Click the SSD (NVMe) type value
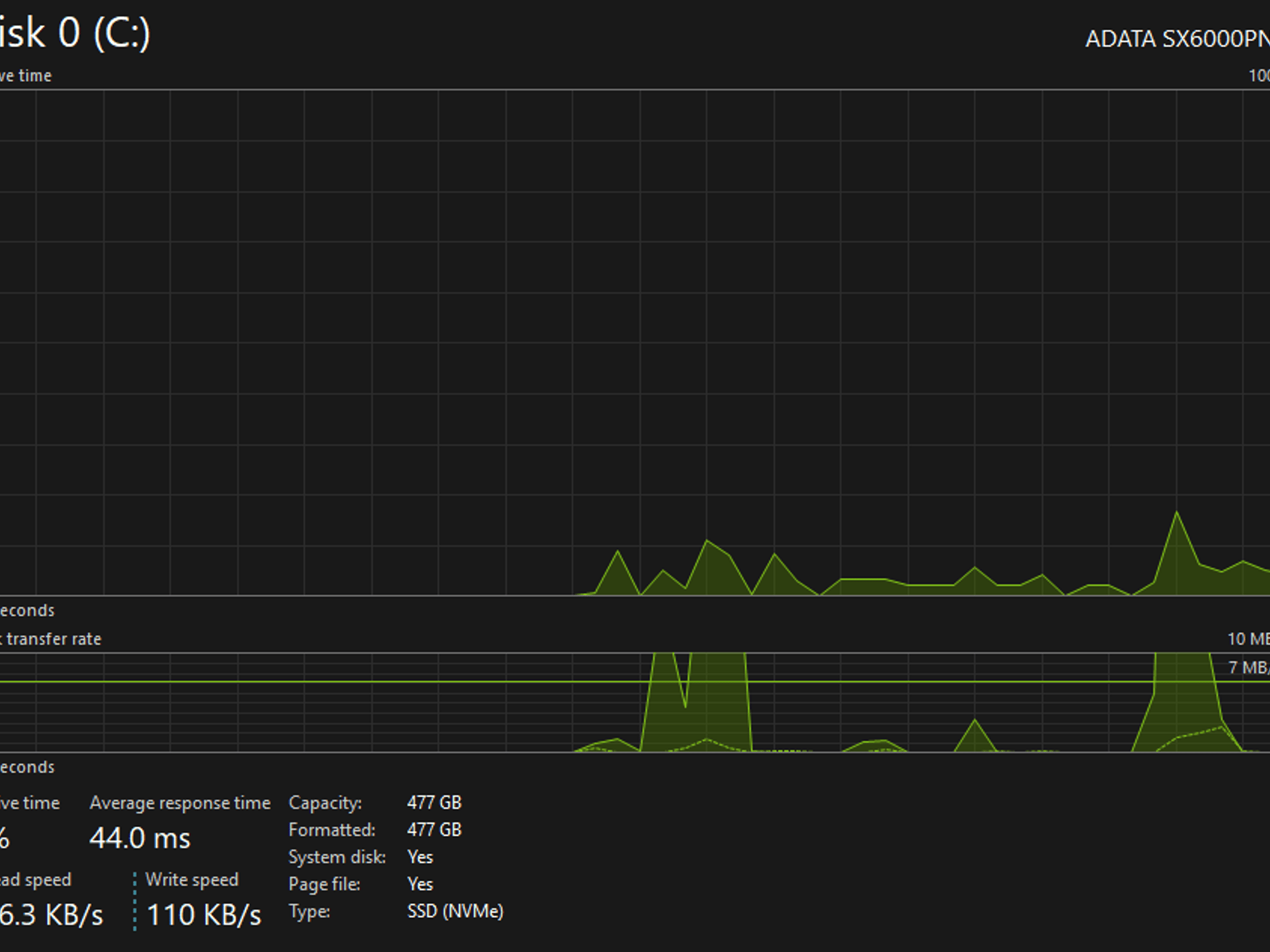The image size is (1270, 952). (455, 911)
